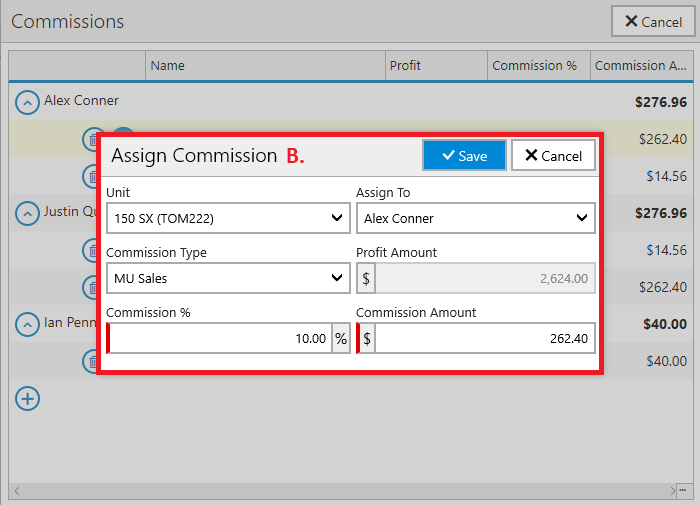
Task: Sort by the Profit column header
Action: 436,66
